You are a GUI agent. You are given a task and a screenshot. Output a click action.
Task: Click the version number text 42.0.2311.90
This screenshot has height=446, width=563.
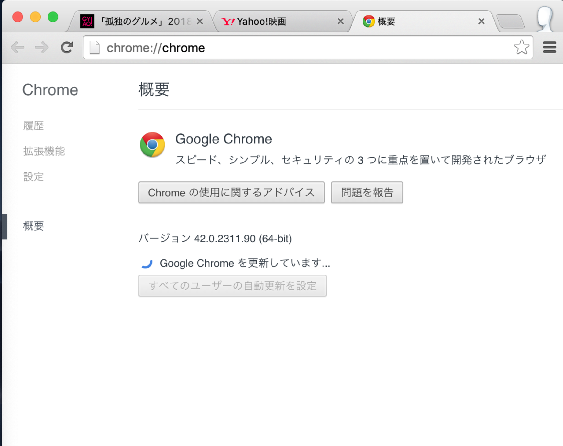pyautogui.click(x=225, y=238)
